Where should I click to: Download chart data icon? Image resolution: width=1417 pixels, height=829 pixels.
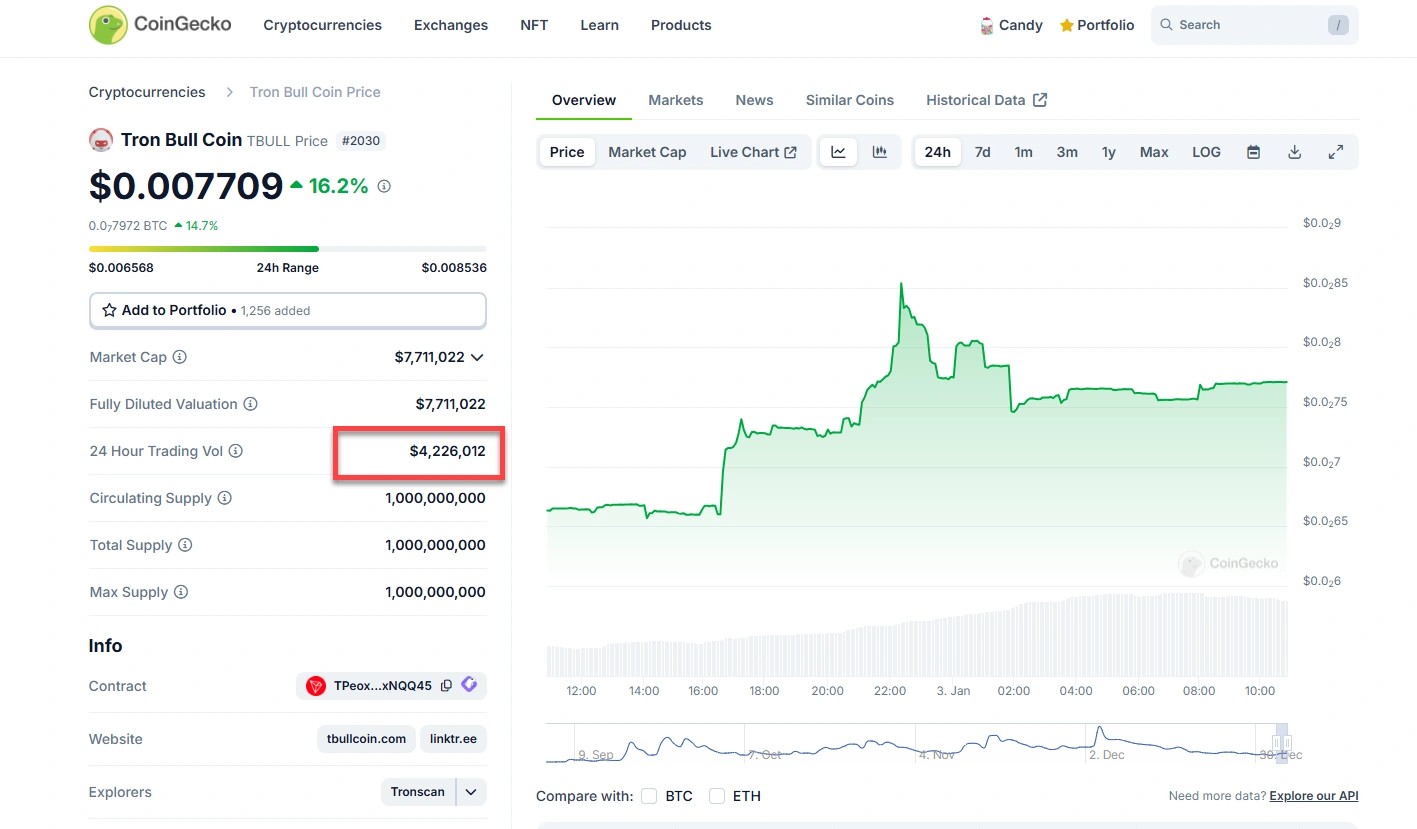coord(1294,152)
